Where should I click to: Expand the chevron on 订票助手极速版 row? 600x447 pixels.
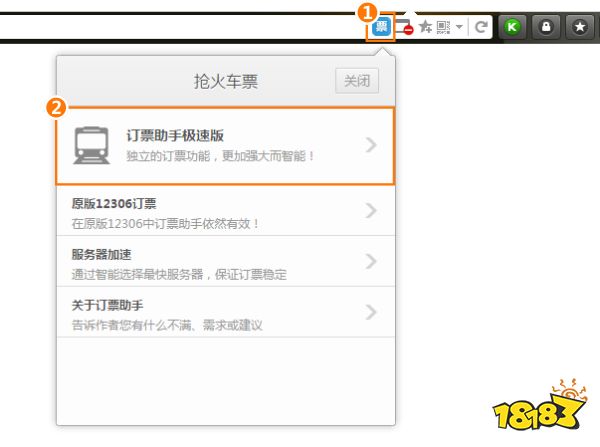coord(371,146)
